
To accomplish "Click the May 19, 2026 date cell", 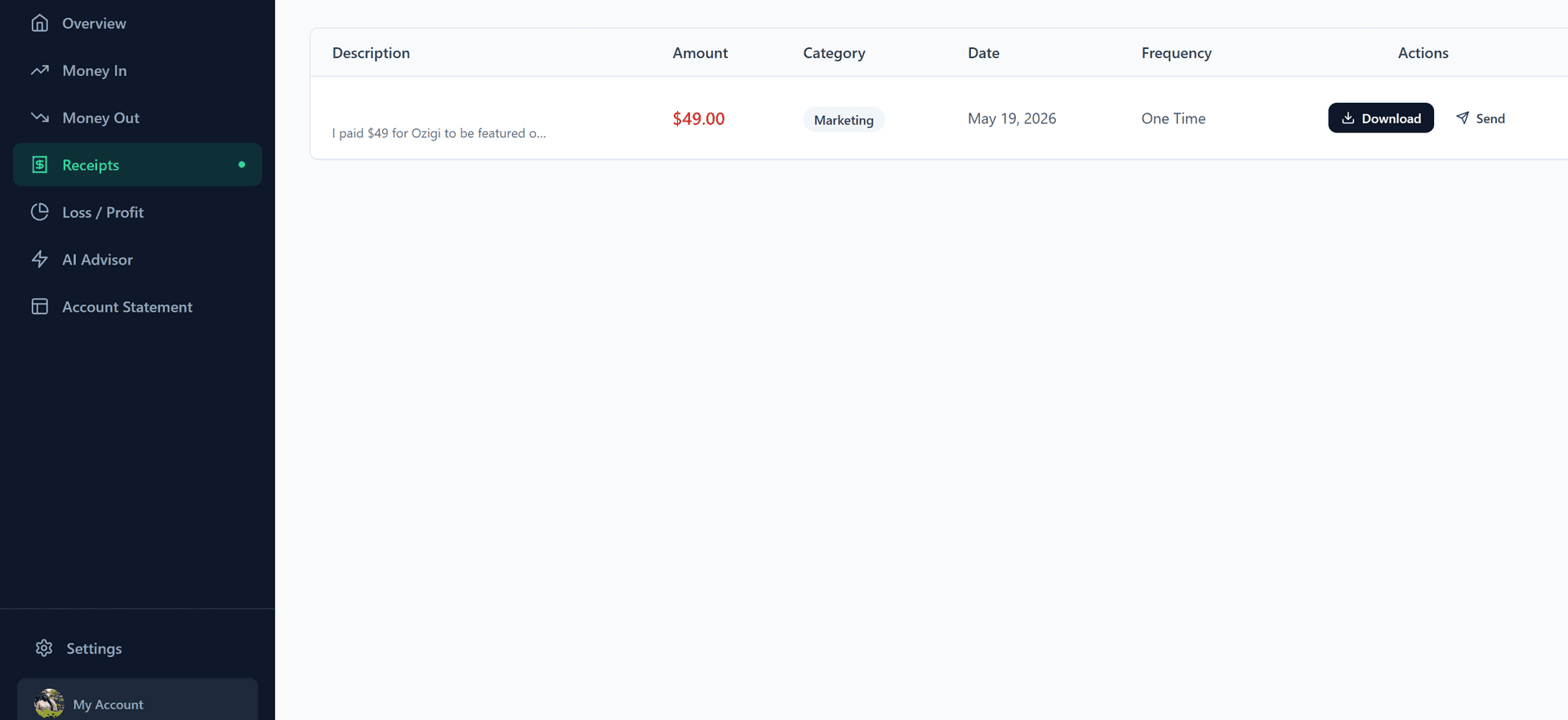I will (1012, 118).
